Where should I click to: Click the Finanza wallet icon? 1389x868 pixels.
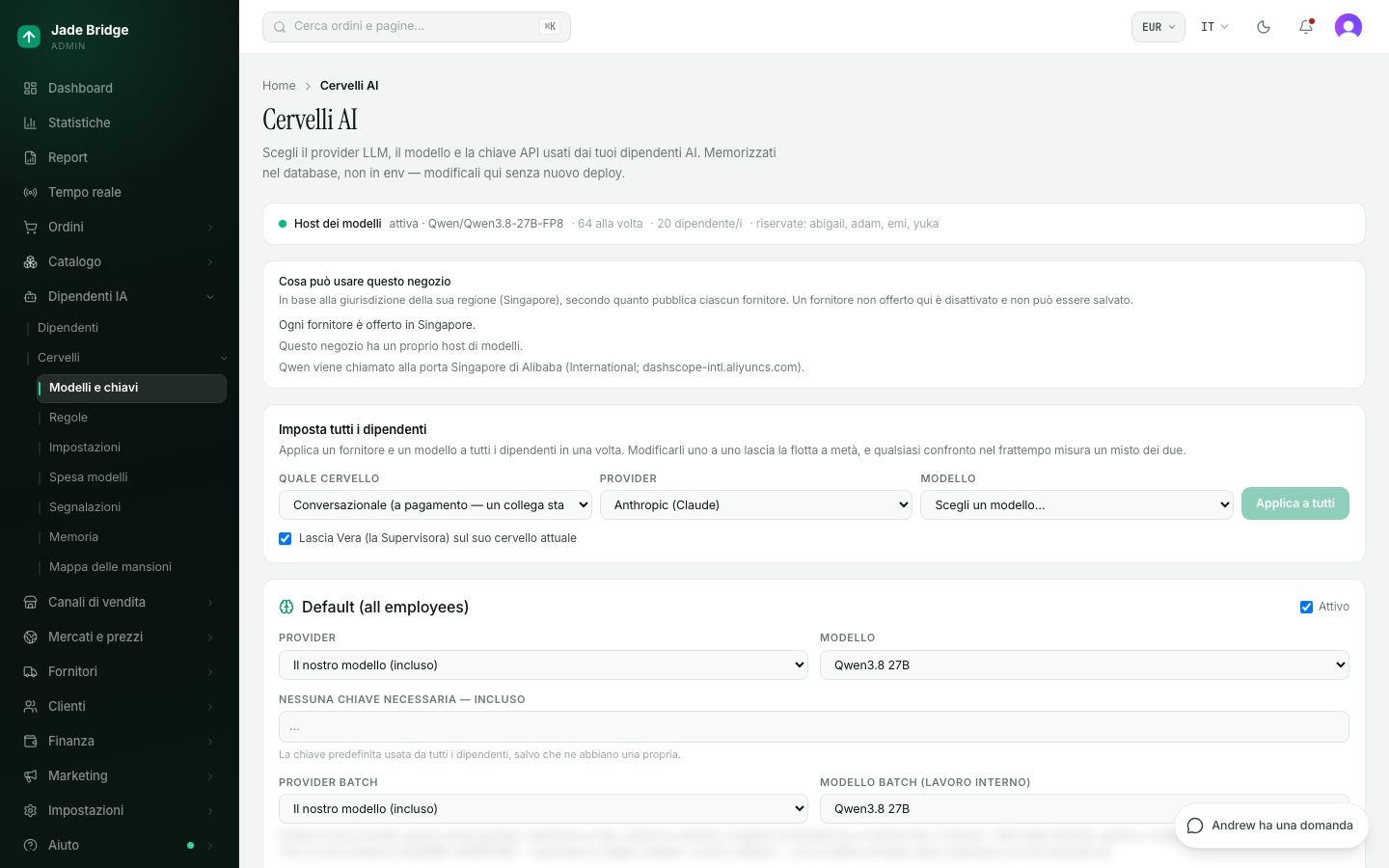[x=30, y=741]
